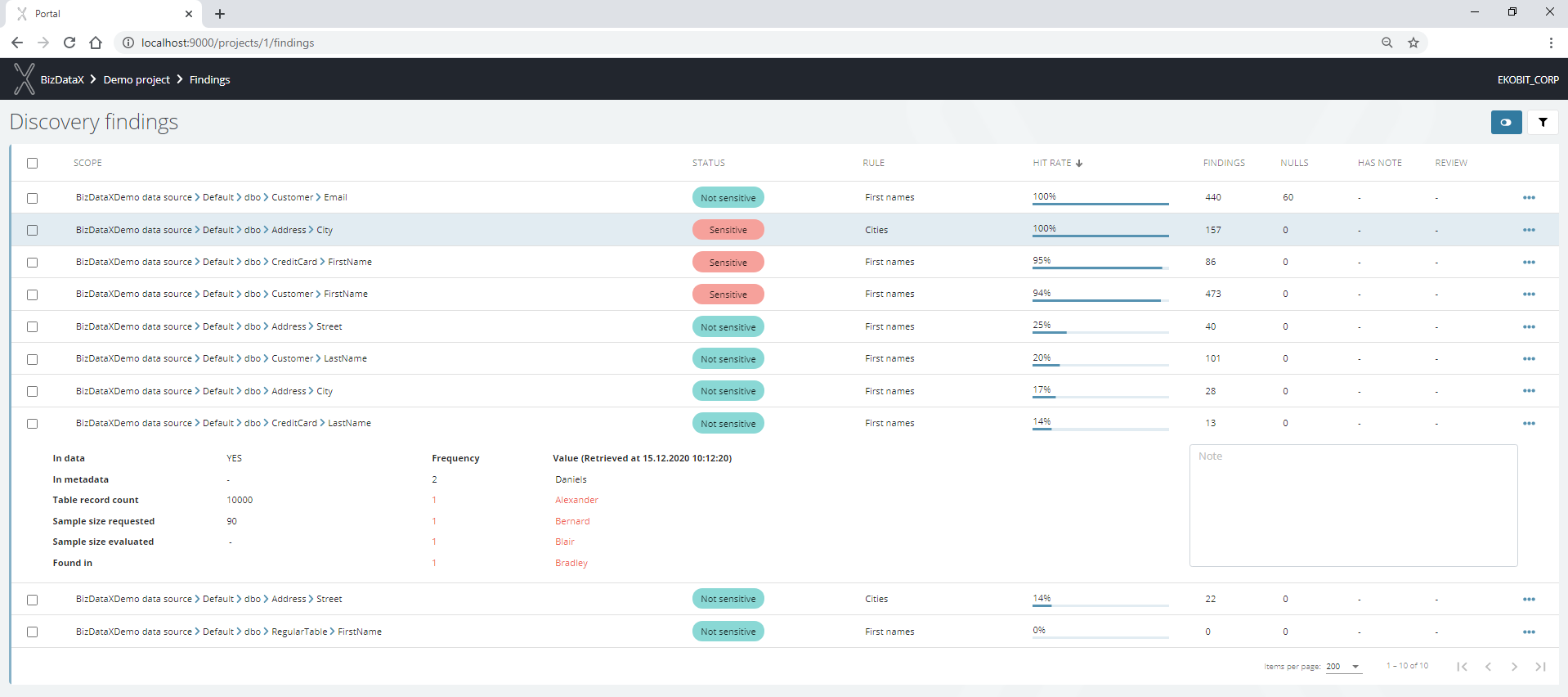Viewport: 1568px width, 697px height.
Task: Open the items per page dropdown
Action: tap(1343, 667)
